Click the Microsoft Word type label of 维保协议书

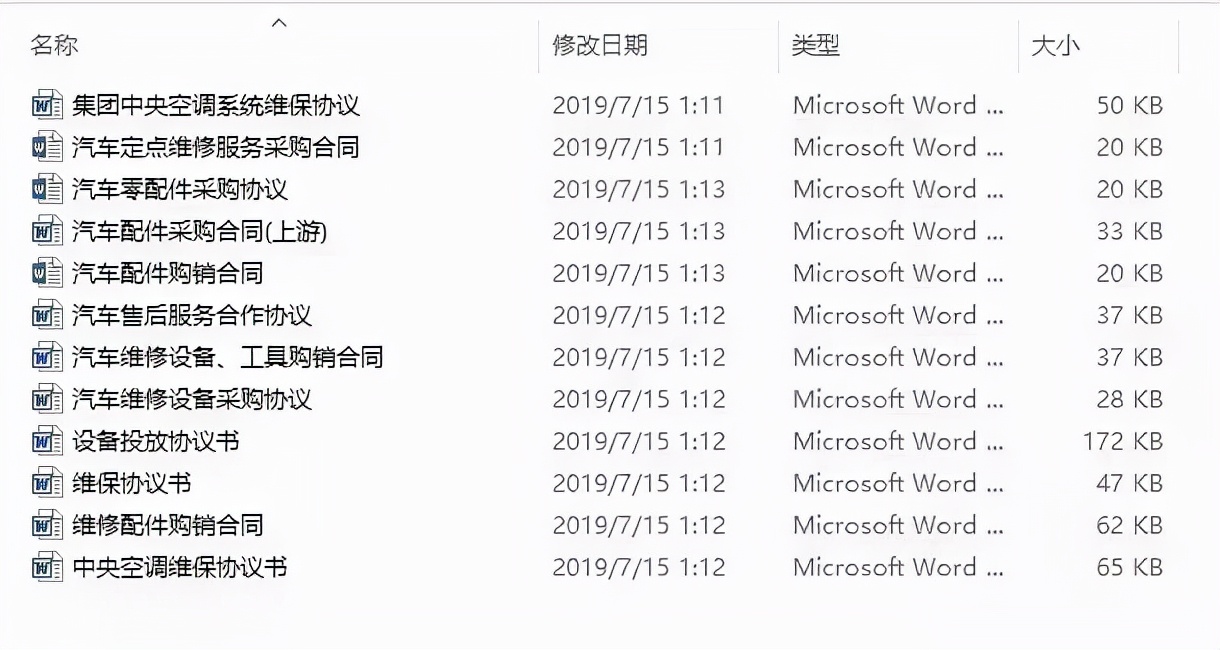coord(897,483)
